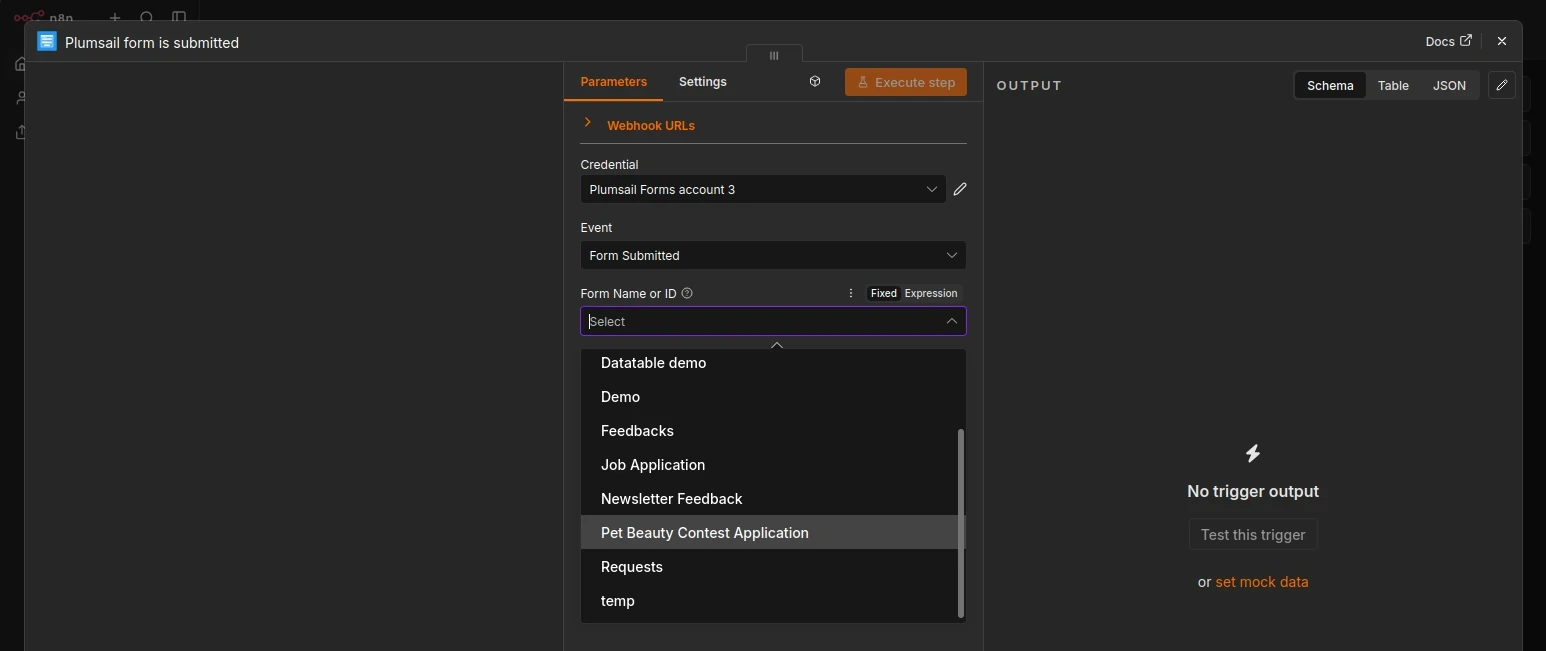
Task: Click the panel drag handle at top
Action: (x=774, y=55)
